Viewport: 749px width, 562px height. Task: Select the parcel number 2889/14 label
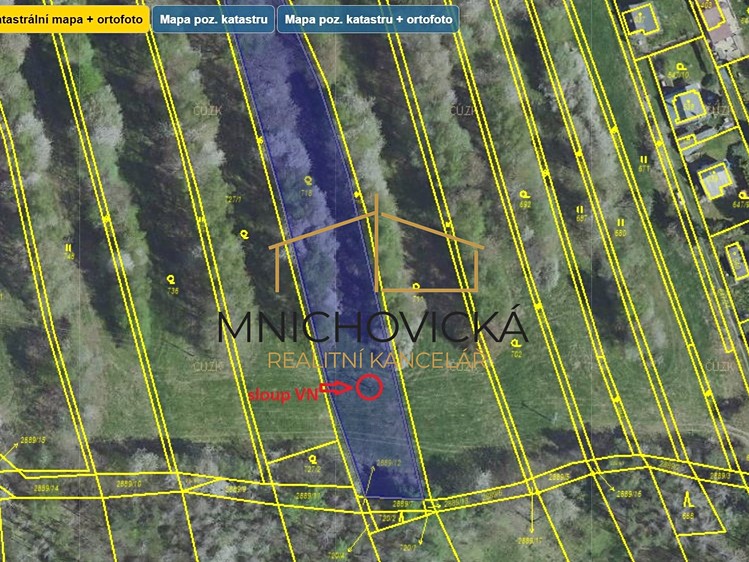(x=46, y=488)
